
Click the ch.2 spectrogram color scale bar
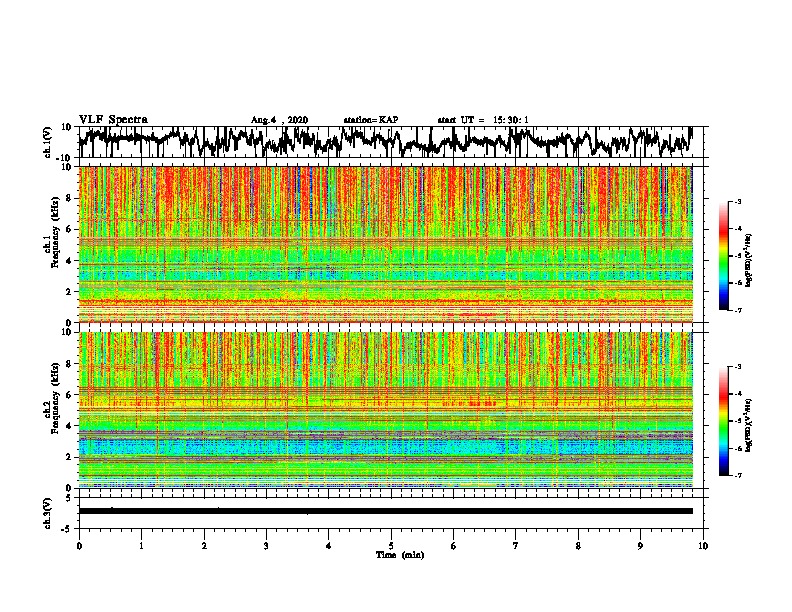tap(723, 421)
